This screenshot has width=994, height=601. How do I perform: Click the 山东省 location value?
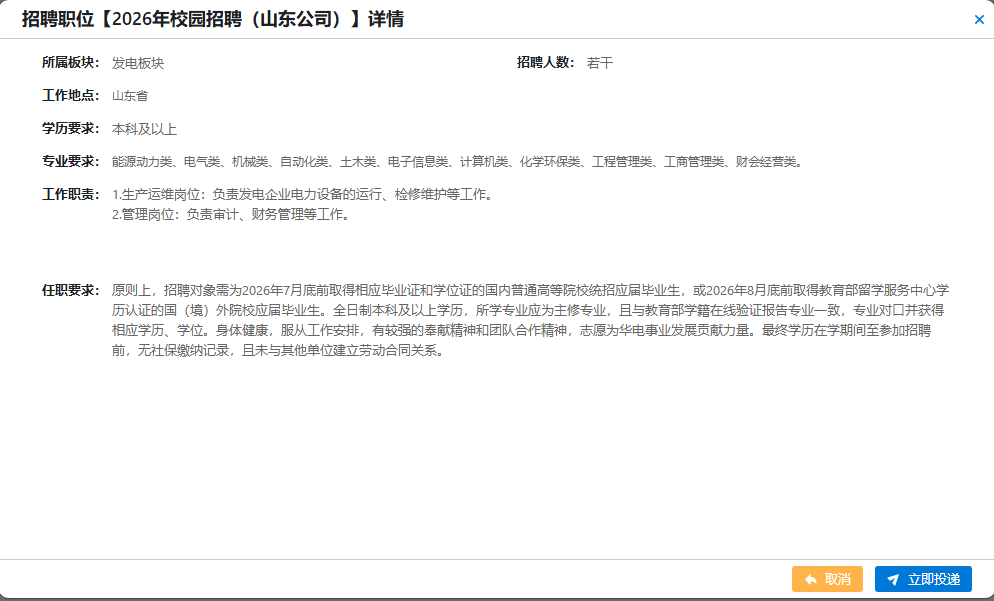click(130, 96)
